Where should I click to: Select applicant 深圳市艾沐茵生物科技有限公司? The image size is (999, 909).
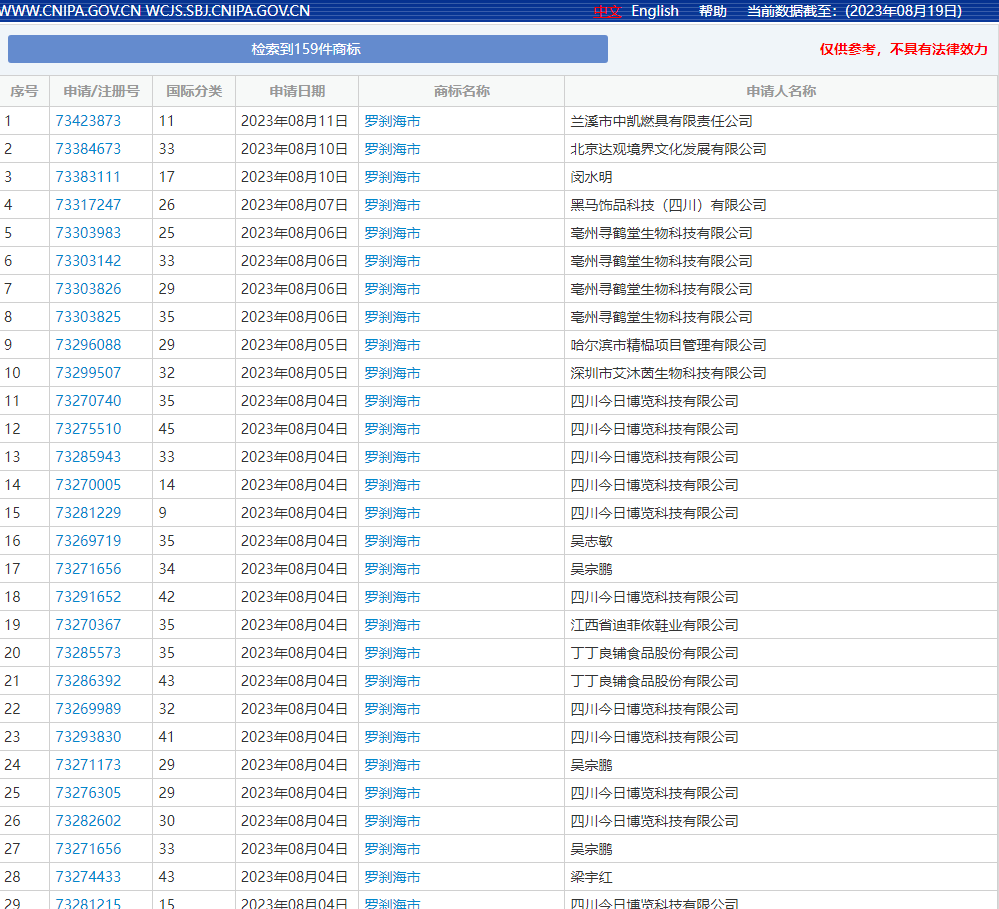668,373
